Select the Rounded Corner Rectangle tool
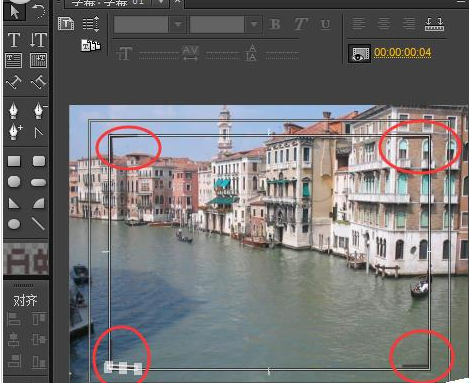 39,161
